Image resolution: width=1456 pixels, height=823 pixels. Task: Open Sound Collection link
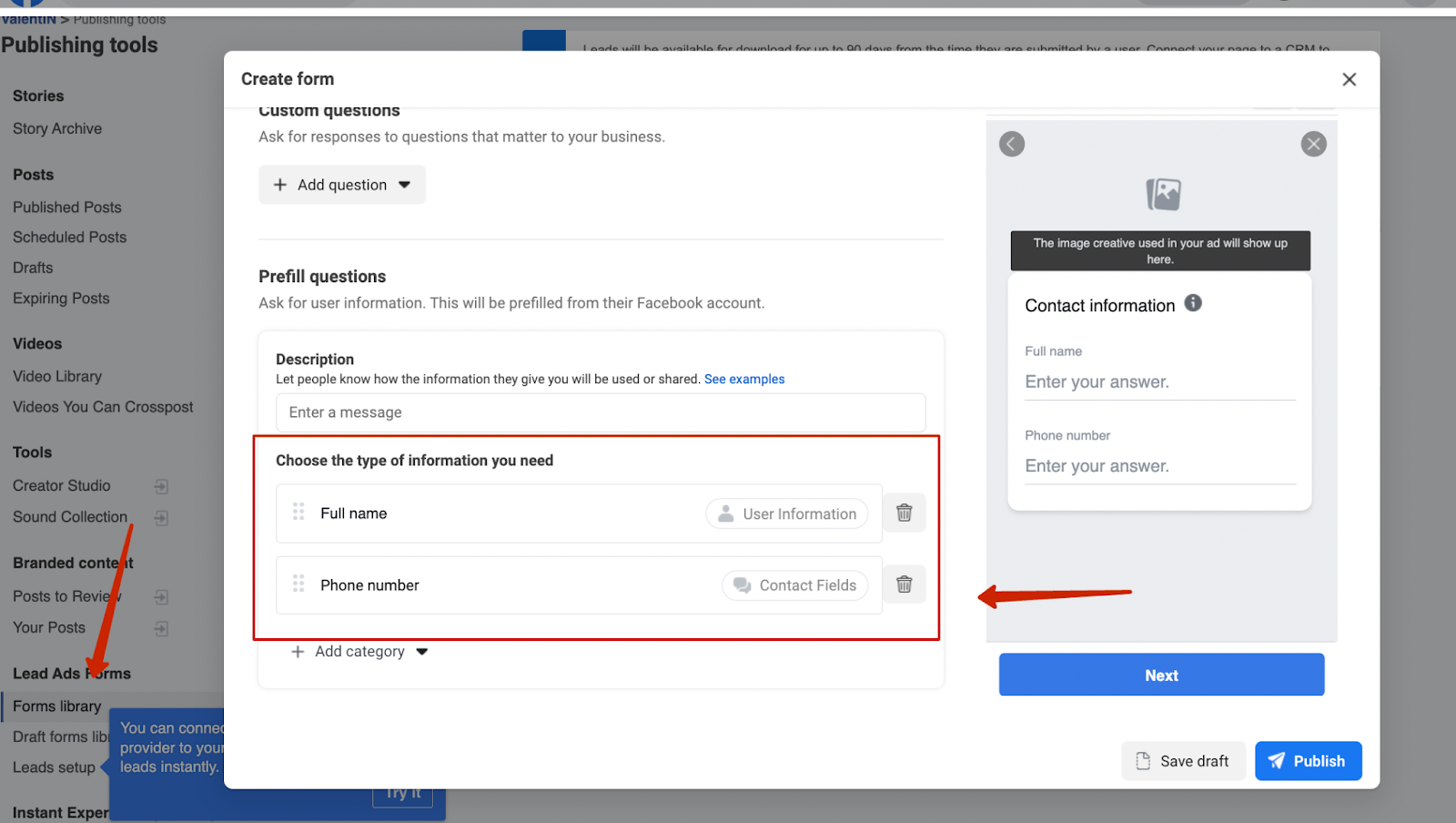click(70, 516)
